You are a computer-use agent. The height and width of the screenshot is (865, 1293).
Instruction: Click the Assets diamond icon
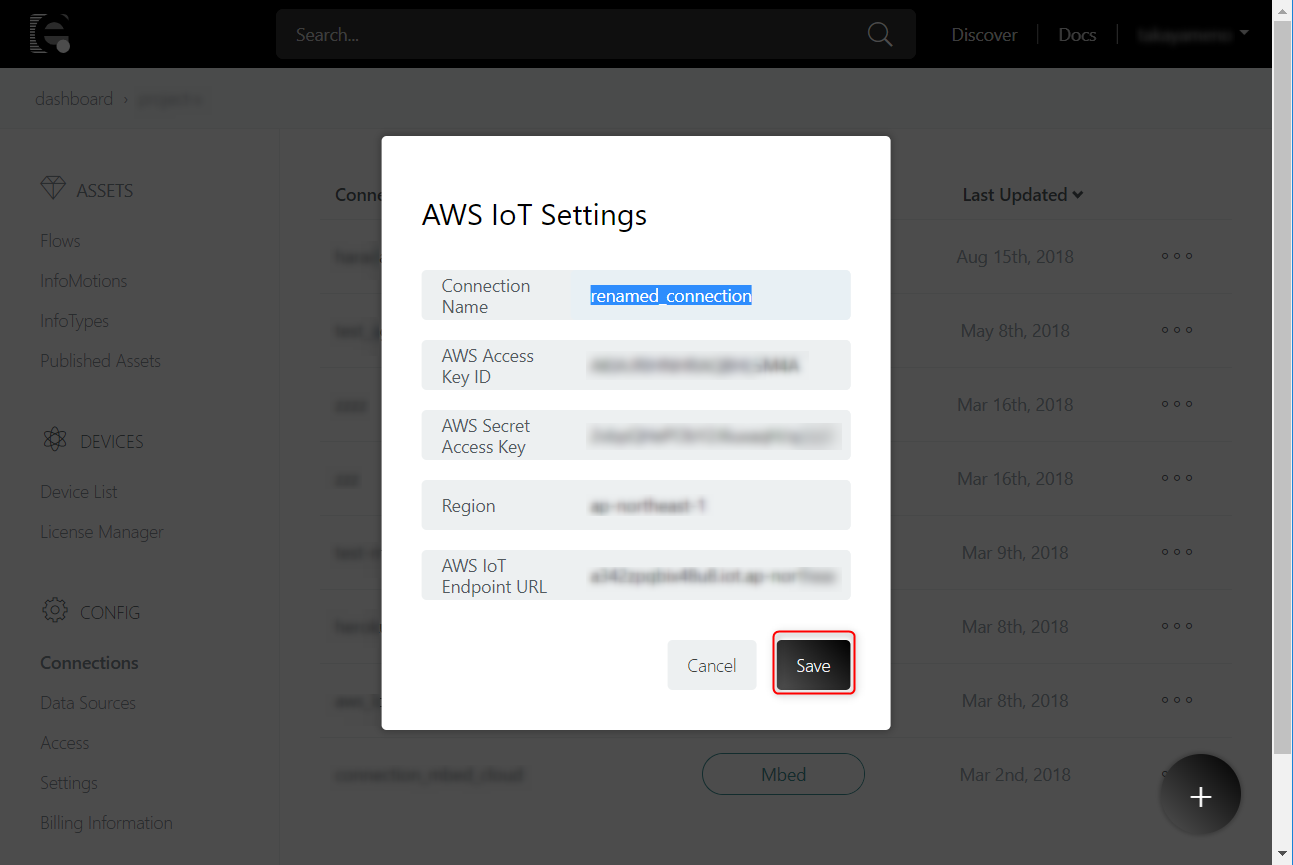53,189
